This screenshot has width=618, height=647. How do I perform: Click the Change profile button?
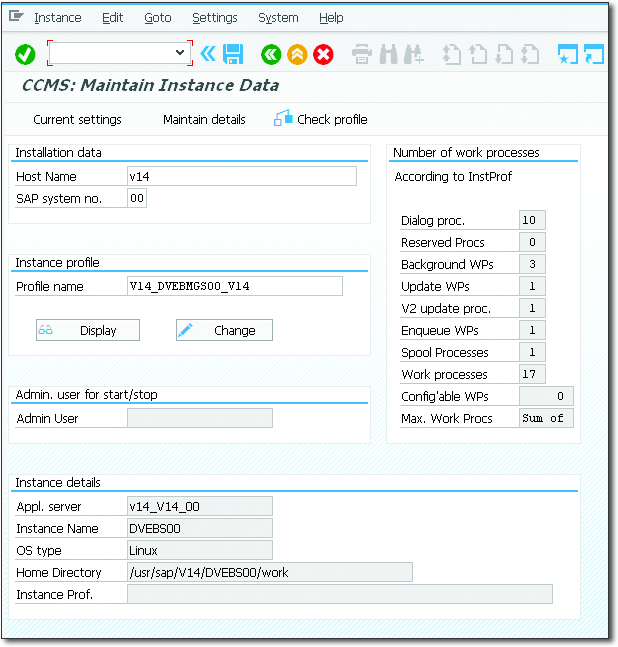[x=224, y=330]
